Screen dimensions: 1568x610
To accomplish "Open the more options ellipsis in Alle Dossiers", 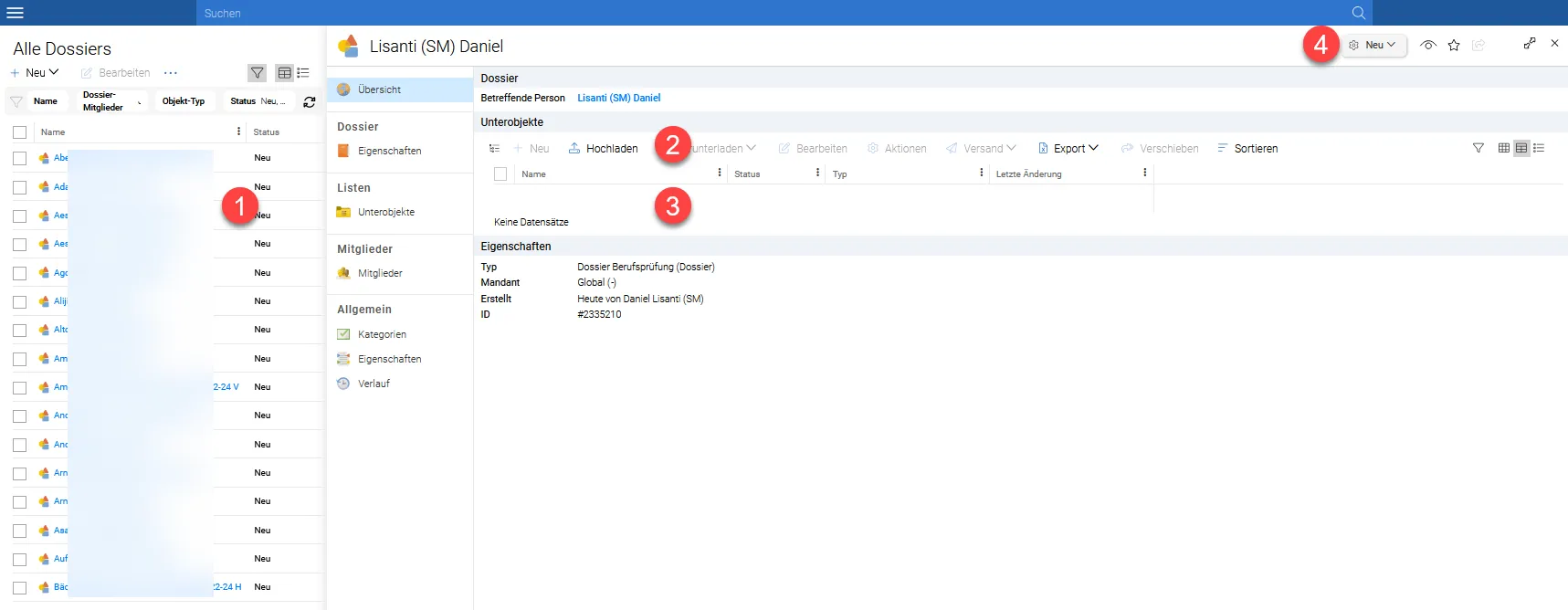I will 171,73.
